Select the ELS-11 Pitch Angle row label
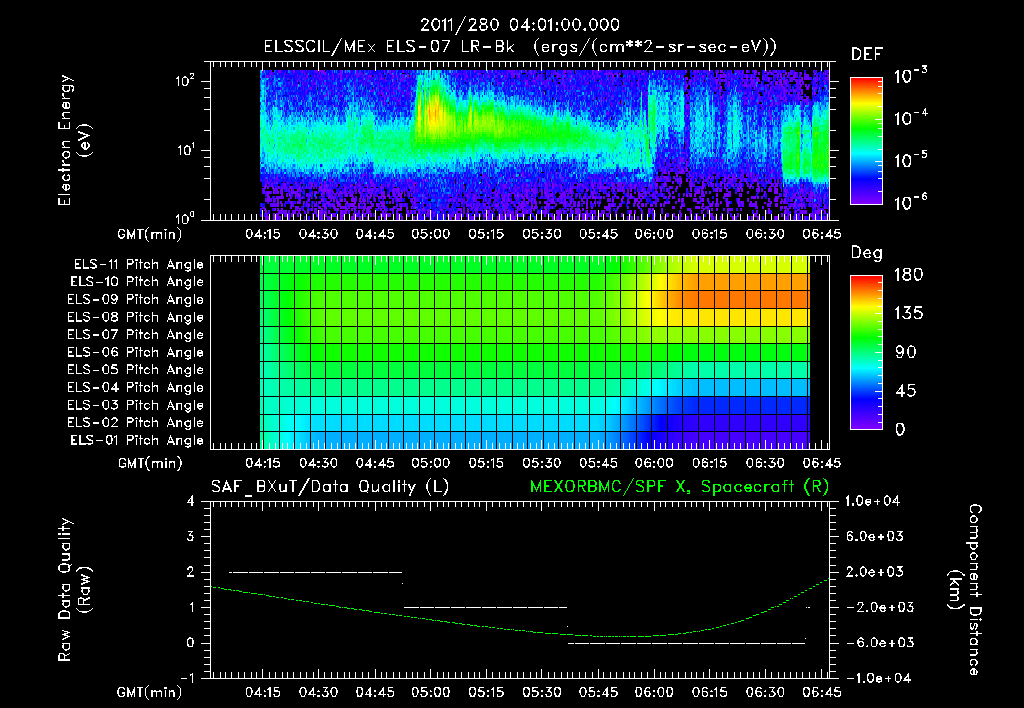This screenshot has height=708, width=1024. click(138, 265)
